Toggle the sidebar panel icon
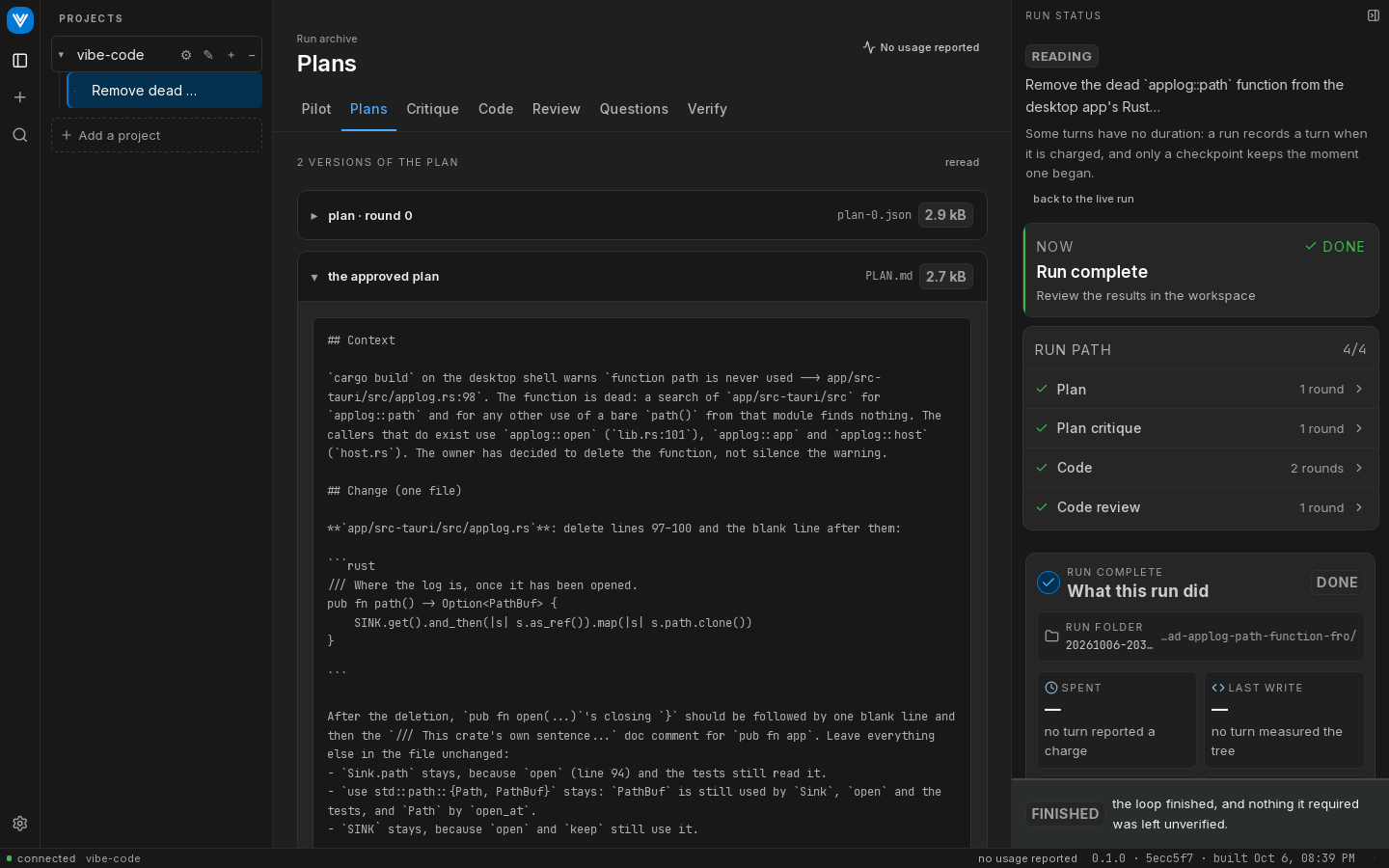1389x868 pixels. pos(19,61)
